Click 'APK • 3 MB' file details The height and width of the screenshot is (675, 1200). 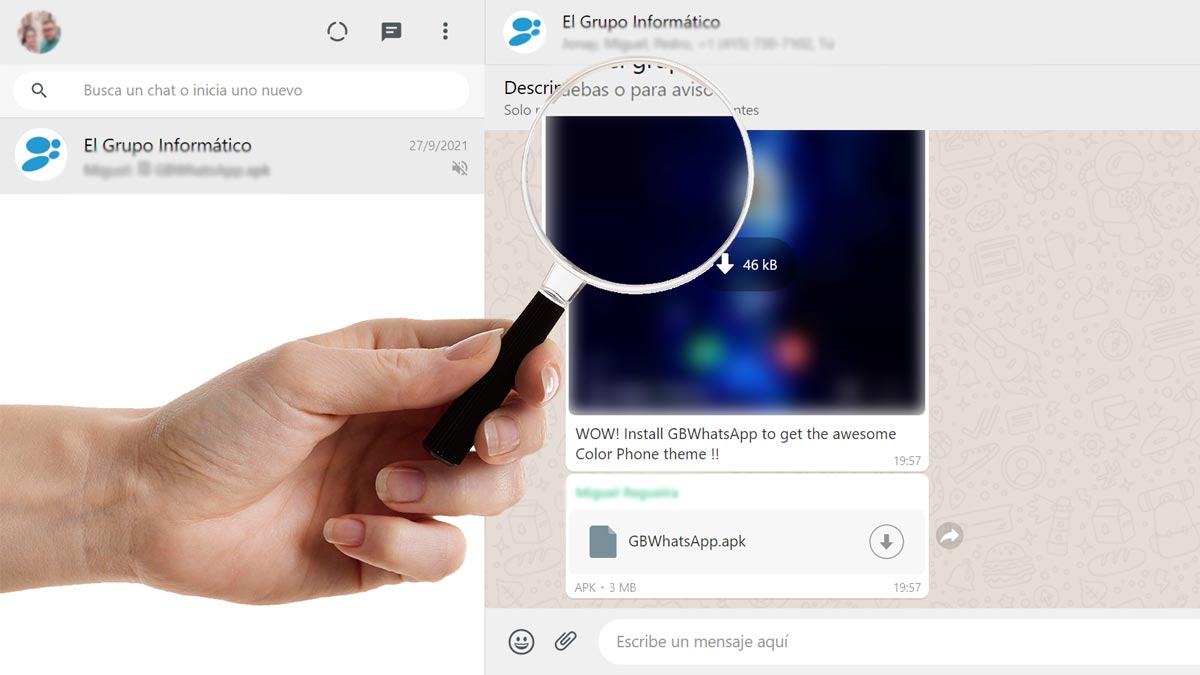605,587
